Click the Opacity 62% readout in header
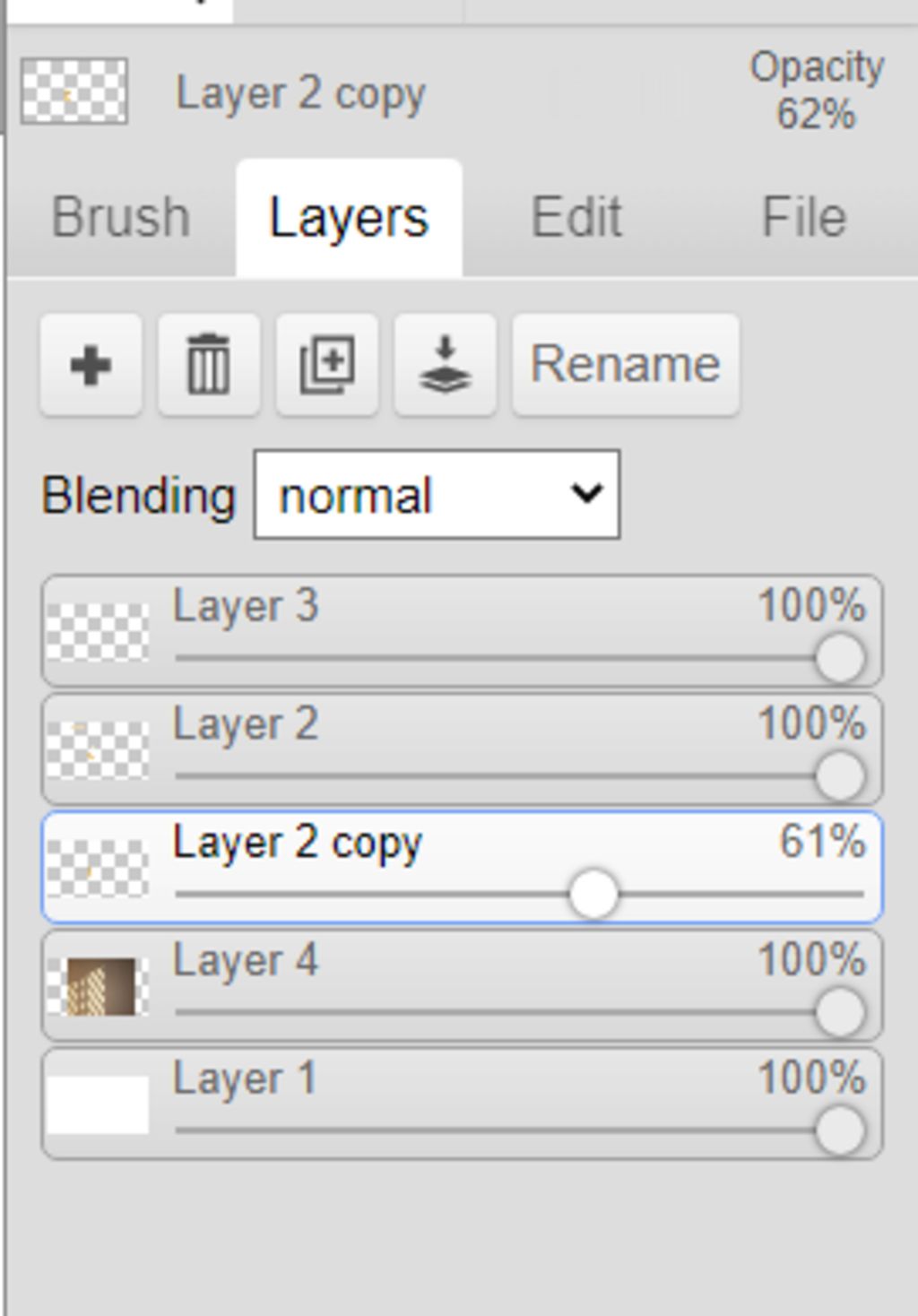This screenshot has width=918, height=1316. point(817,91)
